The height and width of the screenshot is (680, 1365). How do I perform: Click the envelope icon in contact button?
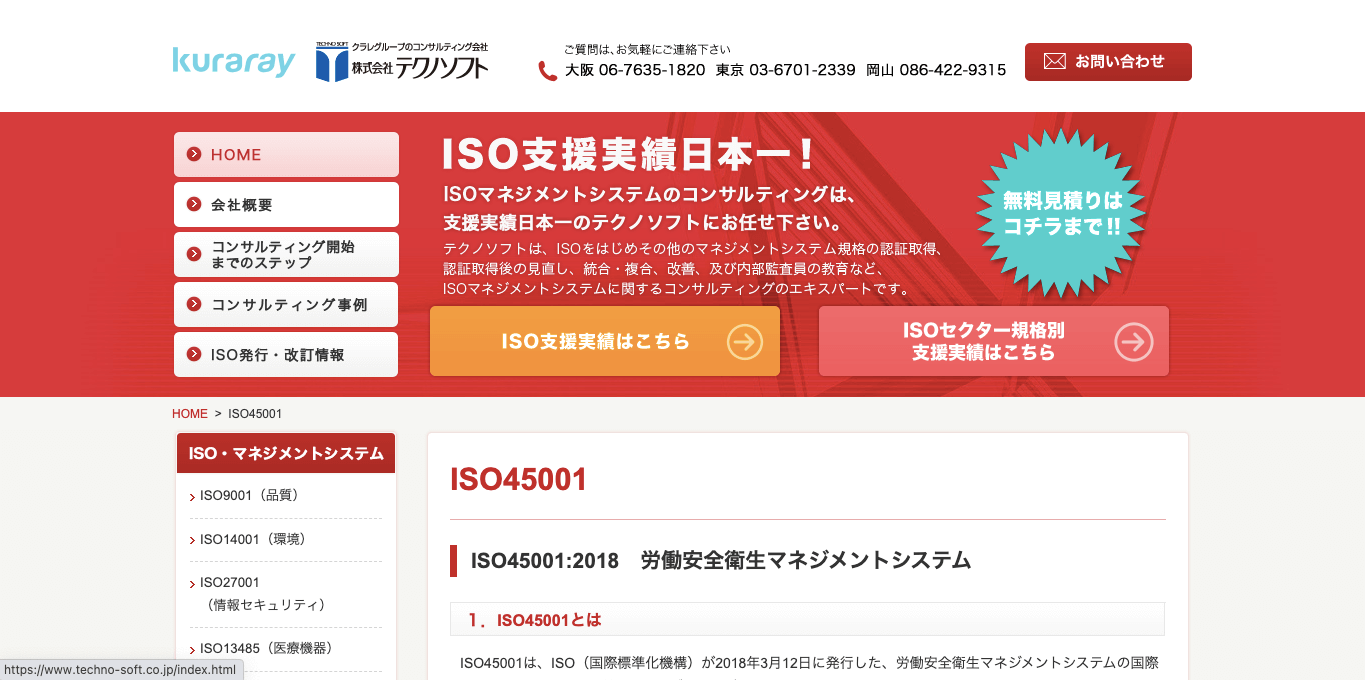(x=1054, y=61)
